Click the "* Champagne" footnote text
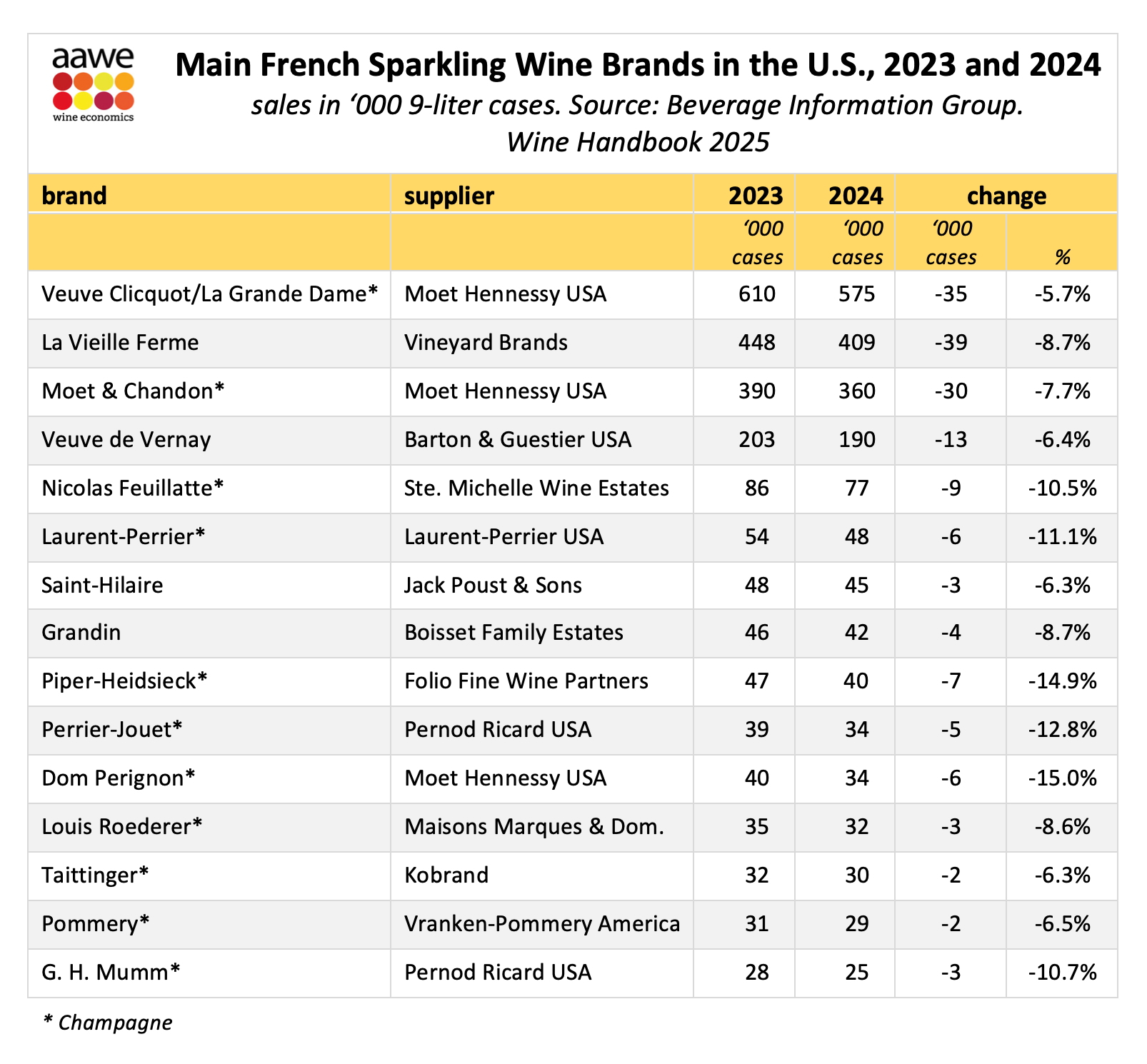 point(108,1023)
